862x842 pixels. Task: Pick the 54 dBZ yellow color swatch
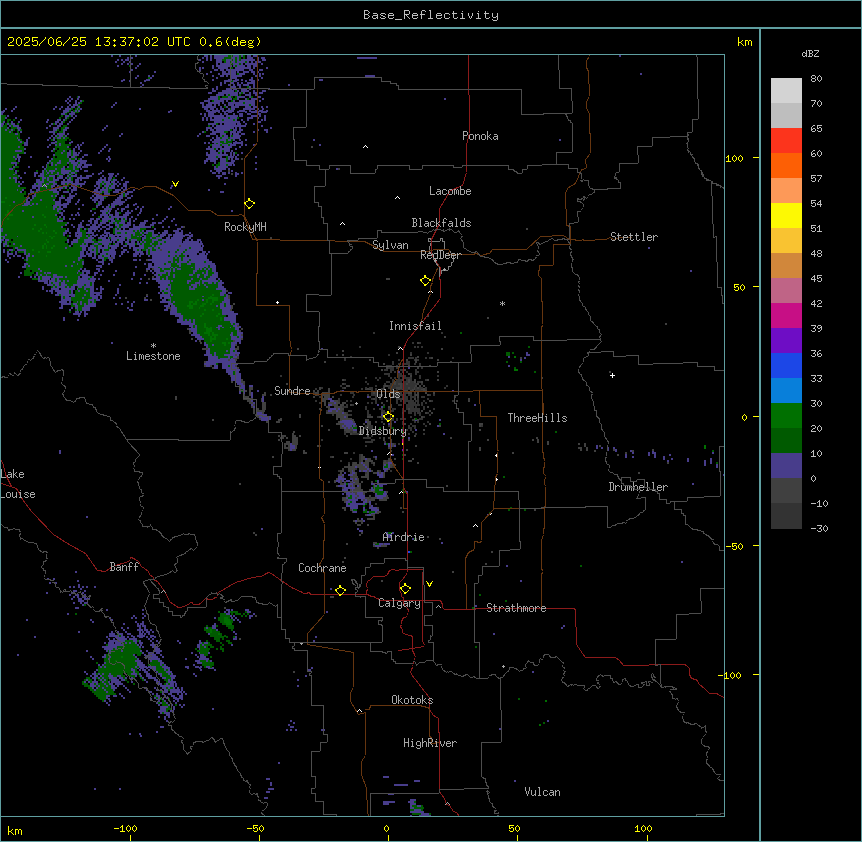point(786,215)
